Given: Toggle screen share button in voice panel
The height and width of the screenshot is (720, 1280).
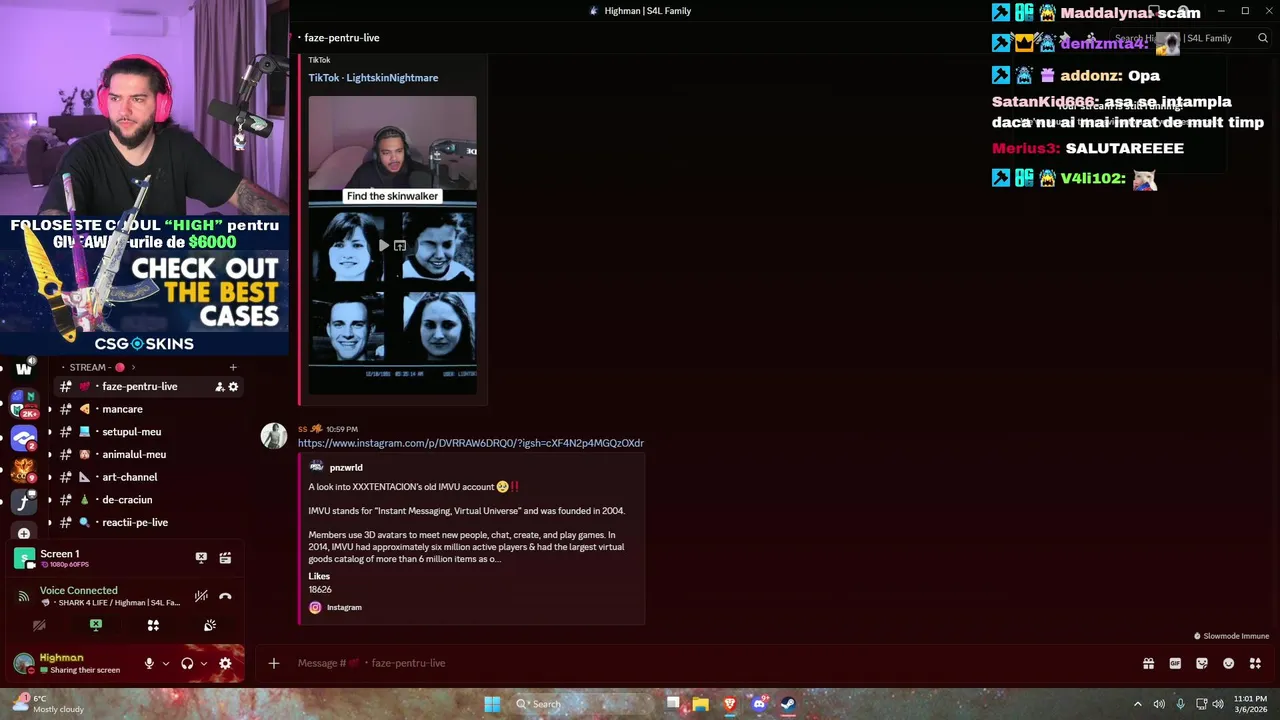Looking at the screenshot, I should coord(96,625).
